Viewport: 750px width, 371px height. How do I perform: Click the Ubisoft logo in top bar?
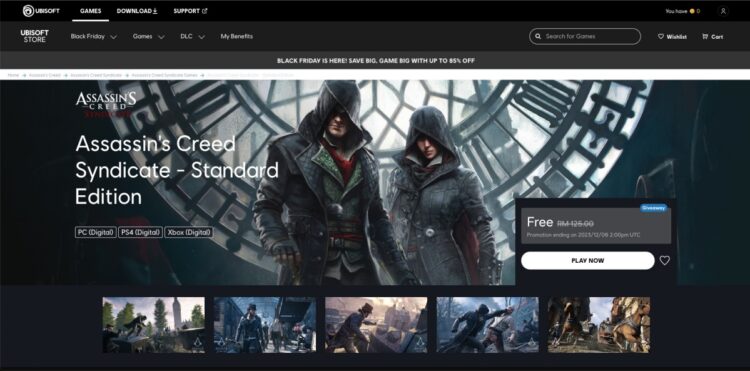(x=41, y=11)
